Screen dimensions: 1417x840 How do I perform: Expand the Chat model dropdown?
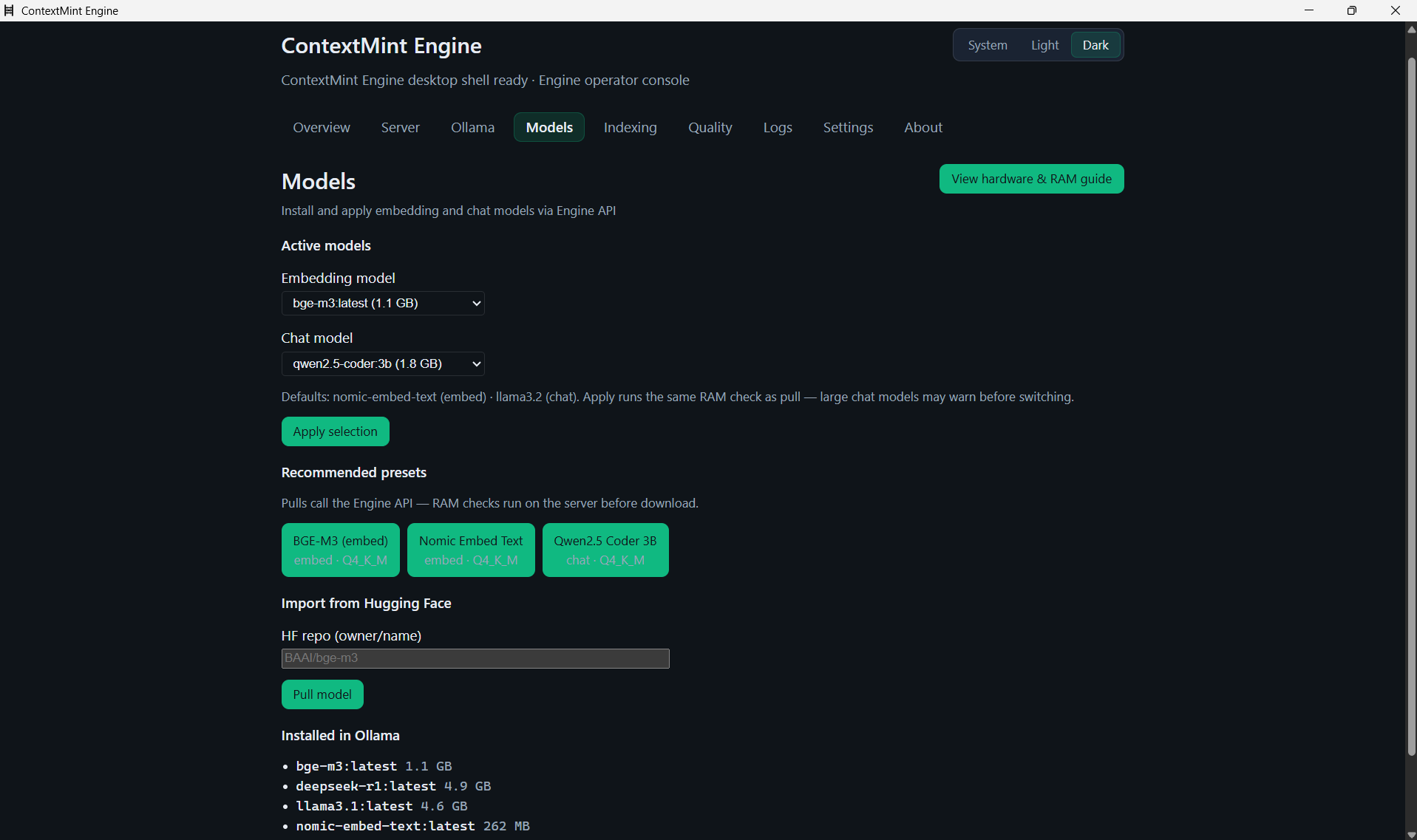pos(383,363)
